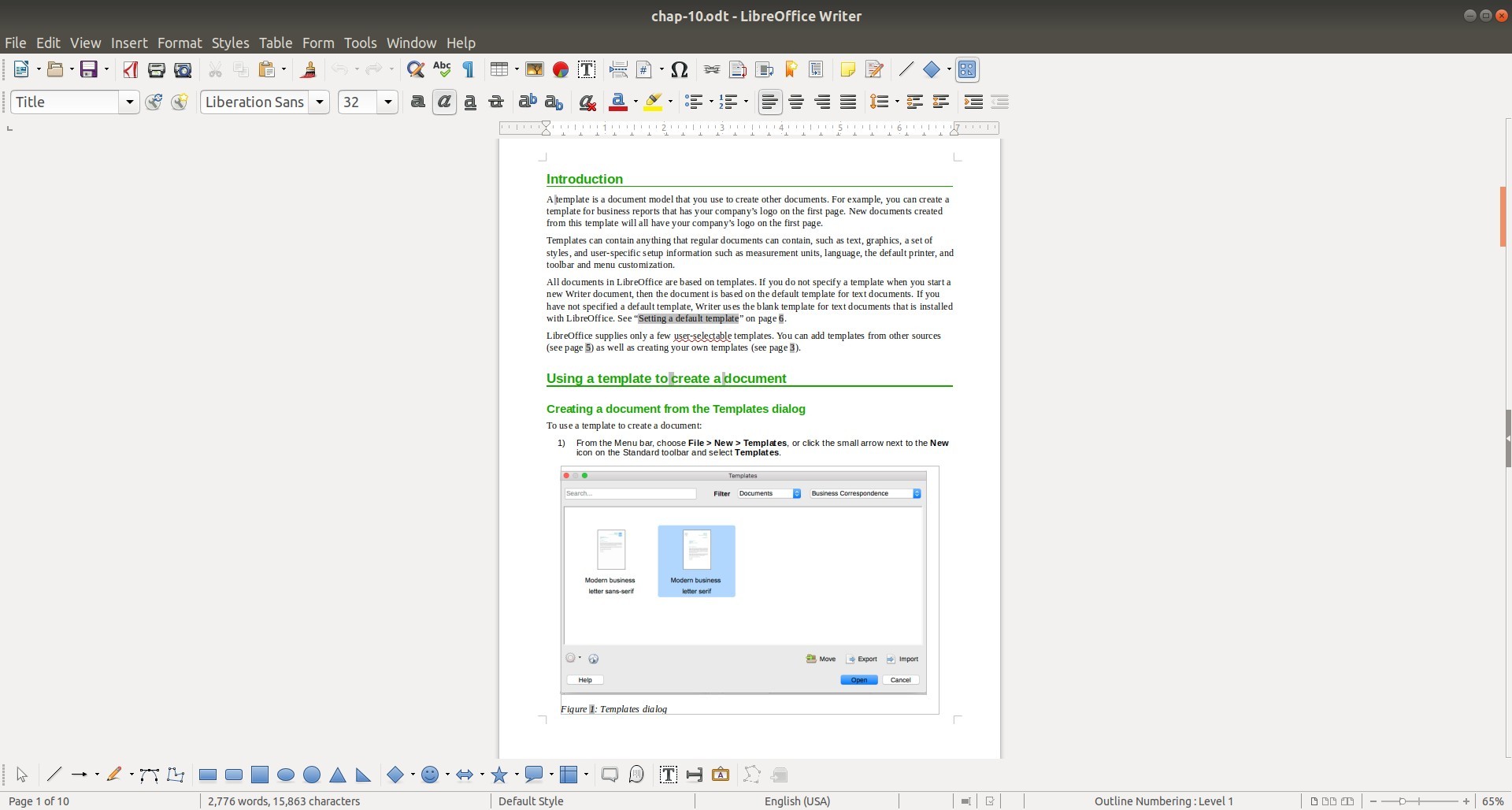Image resolution: width=1512 pixels, height=810 pixels.
Task: Insert special character Omega icon
Action: (x=680, y=69)
